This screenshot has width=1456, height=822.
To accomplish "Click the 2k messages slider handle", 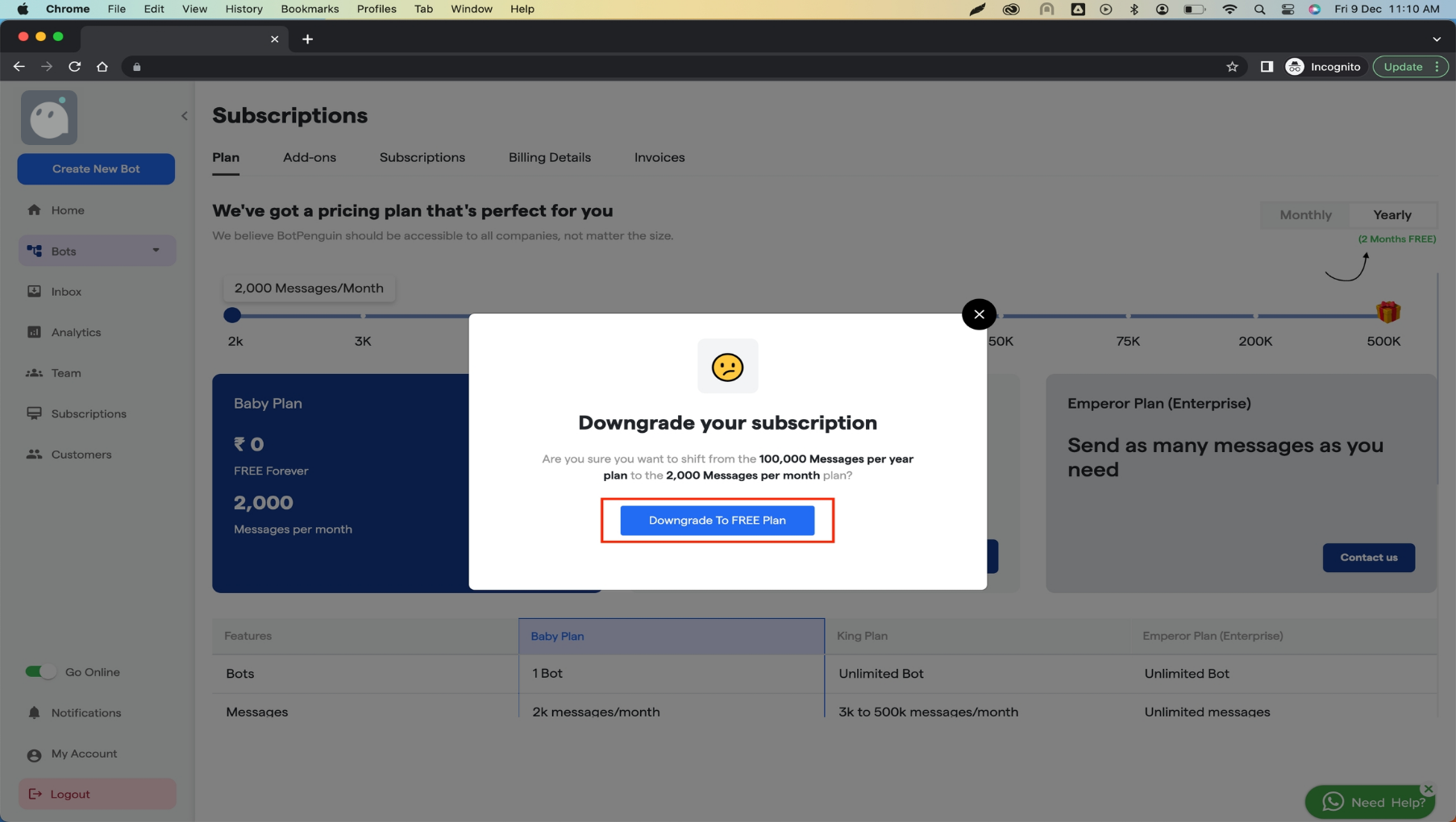I will (232, 316).
